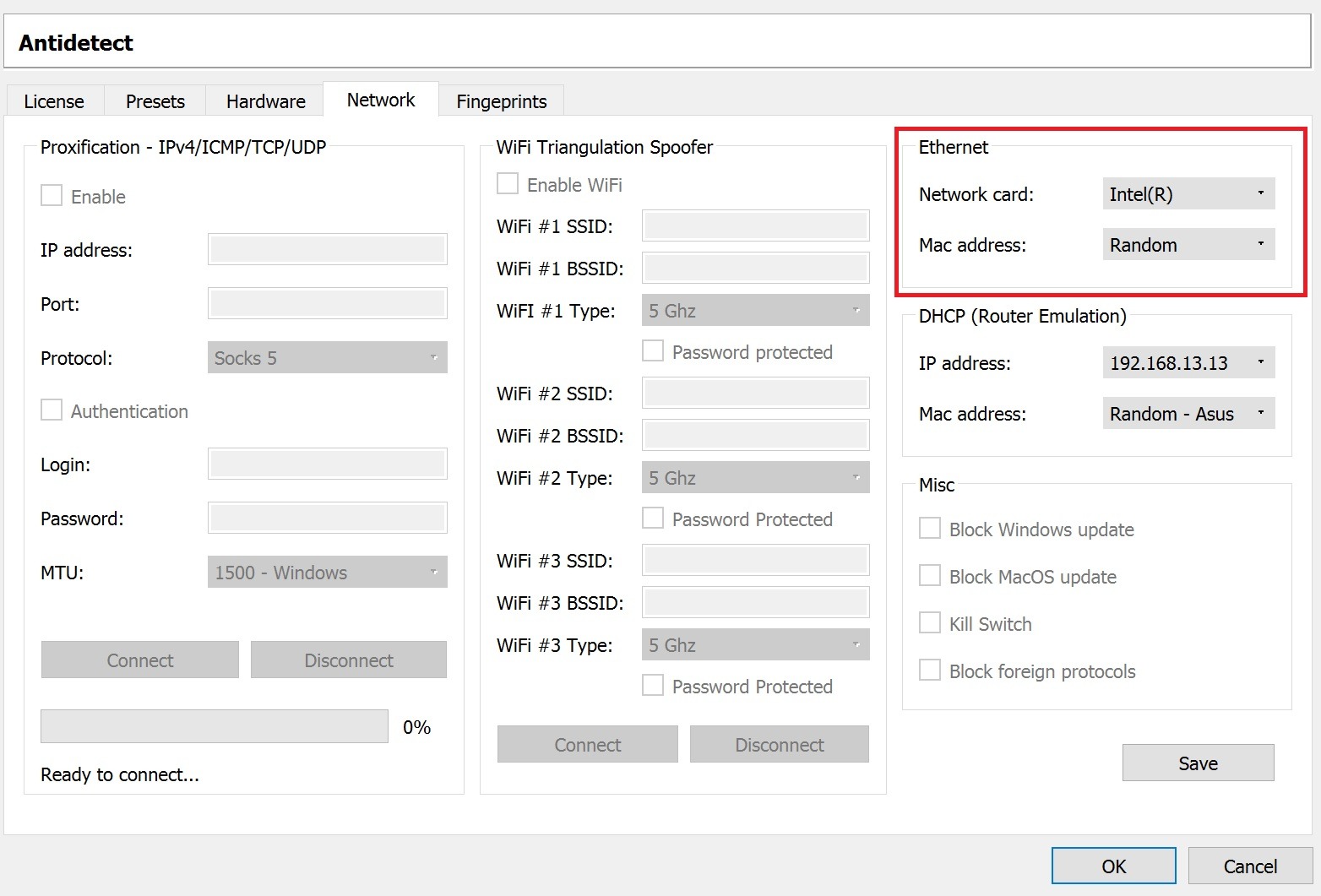
Task: Click Connect in the WiFi Triangulation Spoofer section
Action: point(588,745)
